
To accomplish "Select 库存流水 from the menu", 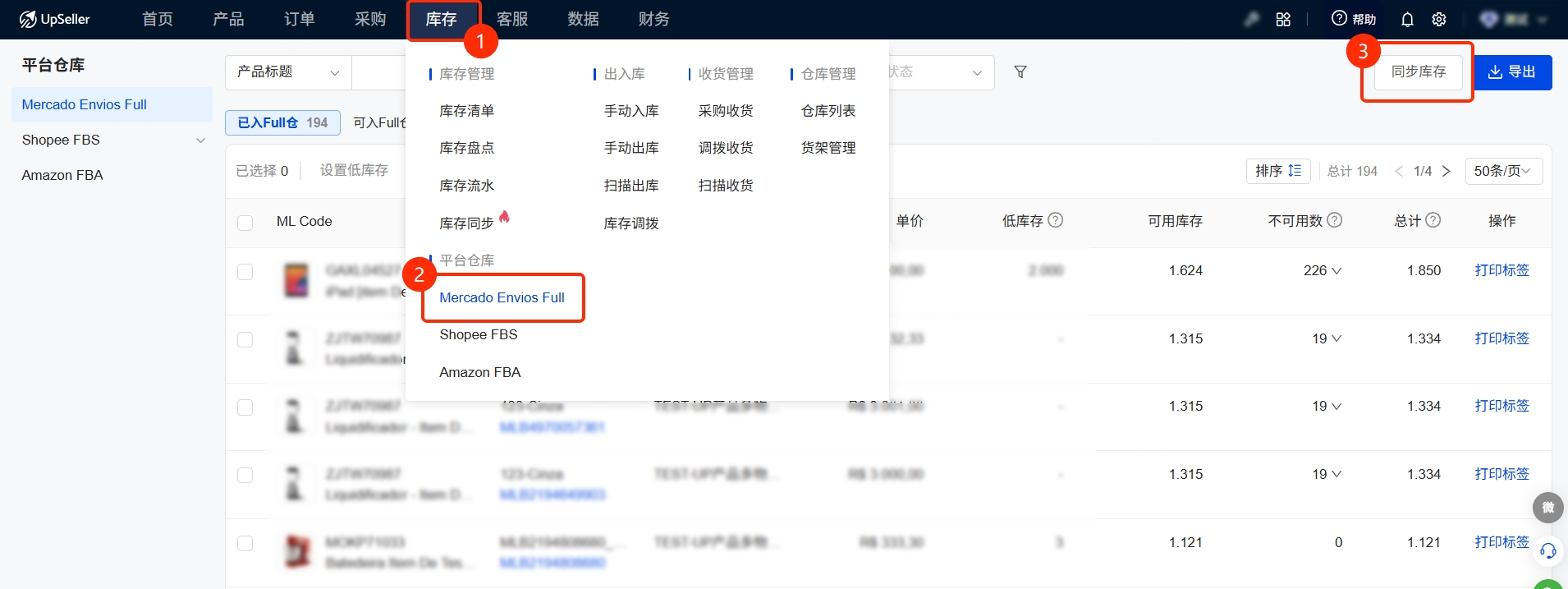I will (x=466, y=186).
